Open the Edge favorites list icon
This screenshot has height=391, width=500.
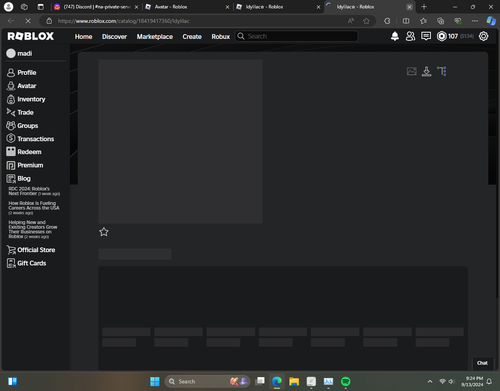coord(423,21)
